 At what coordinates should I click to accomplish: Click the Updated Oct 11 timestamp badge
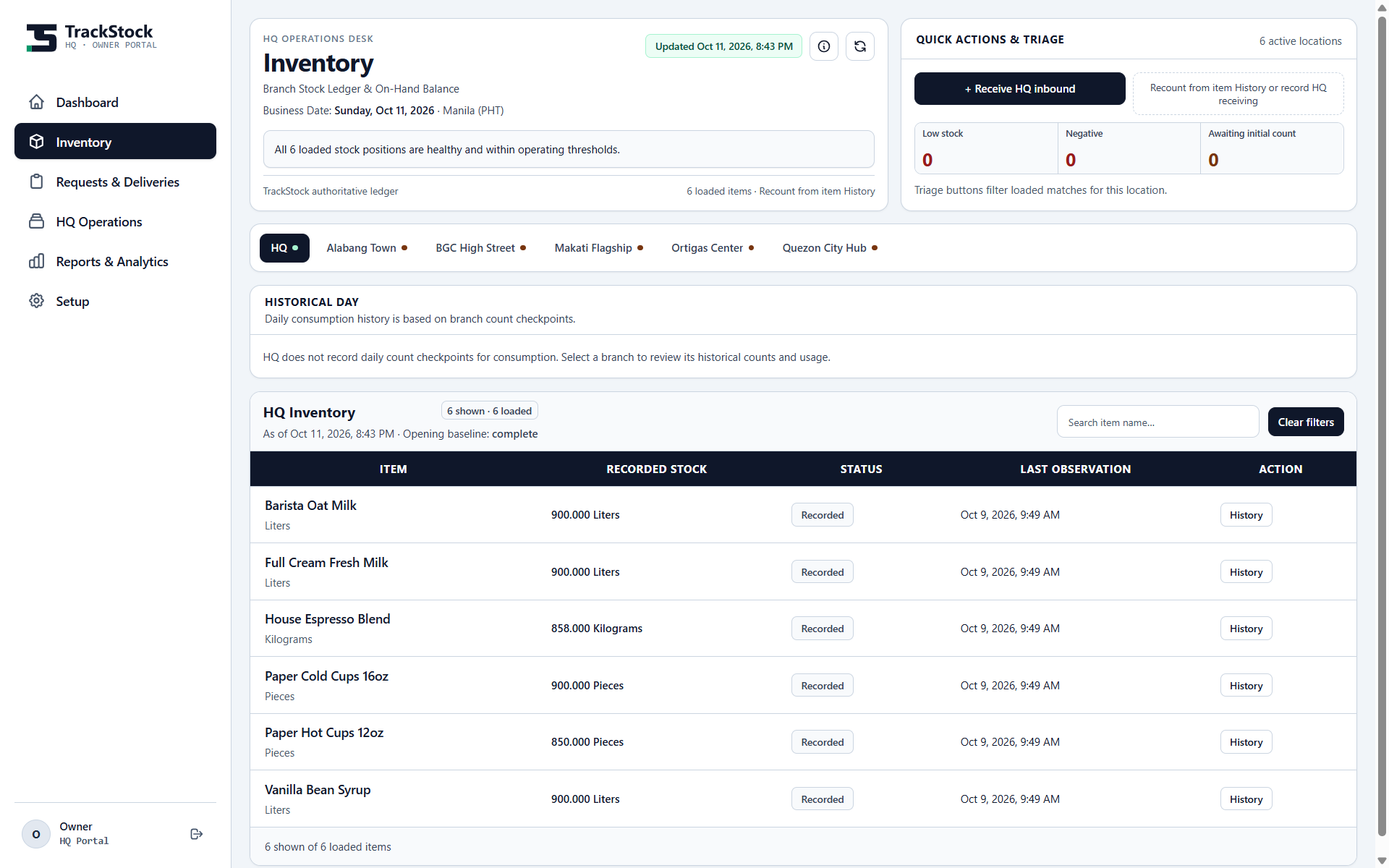pyautogui.click(x=723, y=46)
